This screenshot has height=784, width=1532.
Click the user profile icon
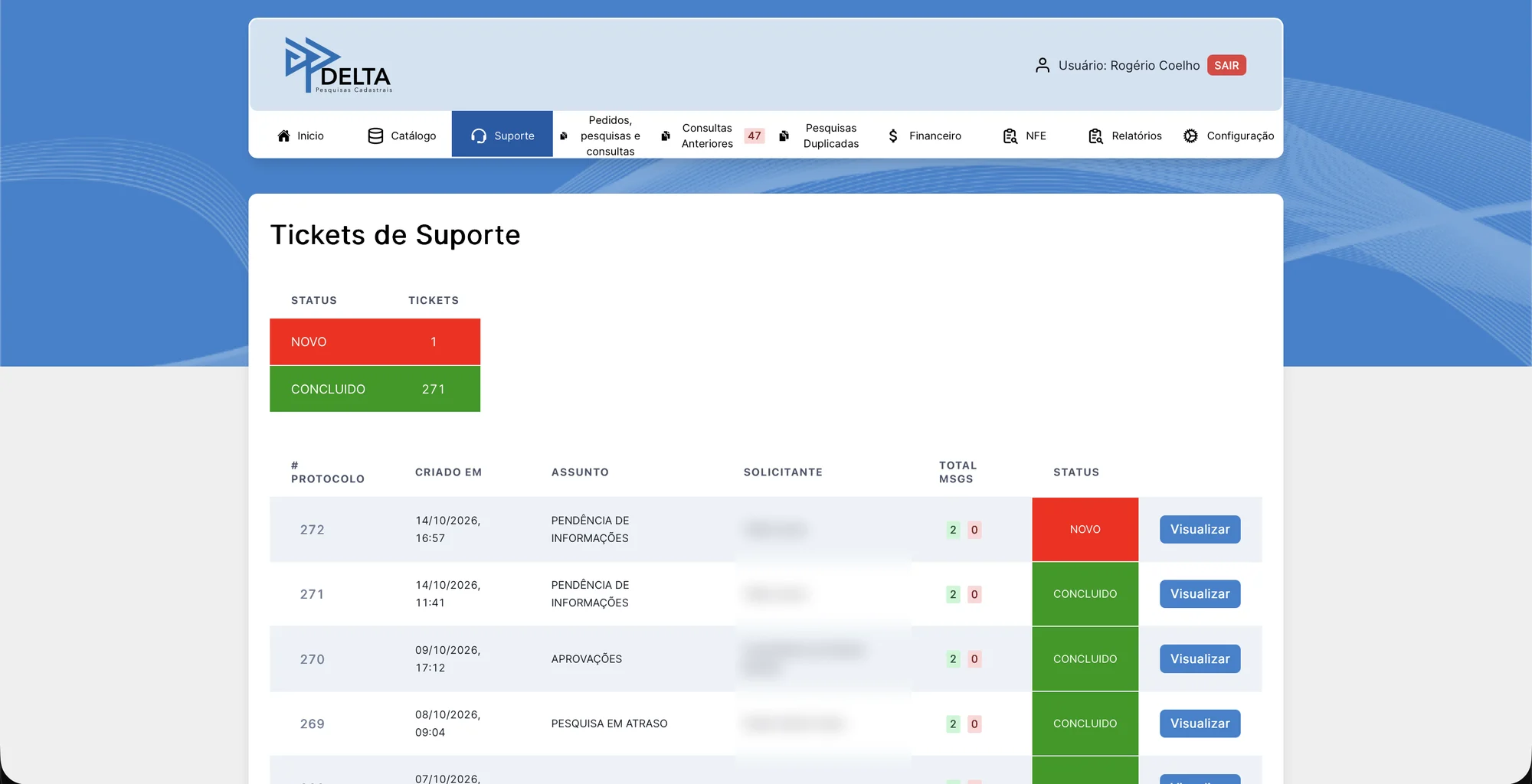click(1042, 66)
